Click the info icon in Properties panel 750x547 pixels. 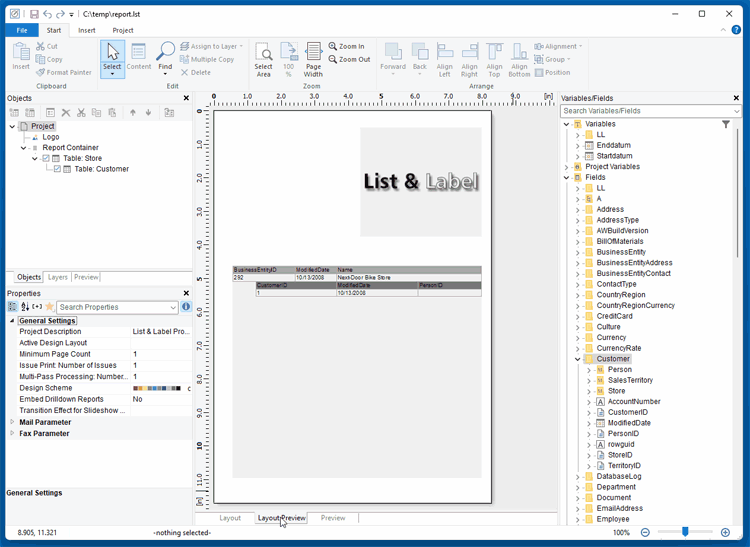tap(186, 306)
